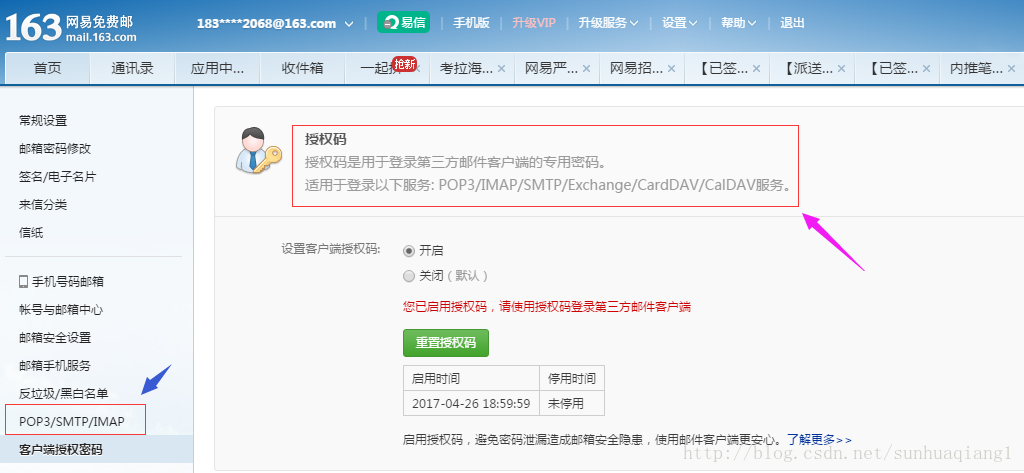The image size is (1024, 473).
Task: Open 手机号码邮箱 in the sidebar
Action: (68, 282)
